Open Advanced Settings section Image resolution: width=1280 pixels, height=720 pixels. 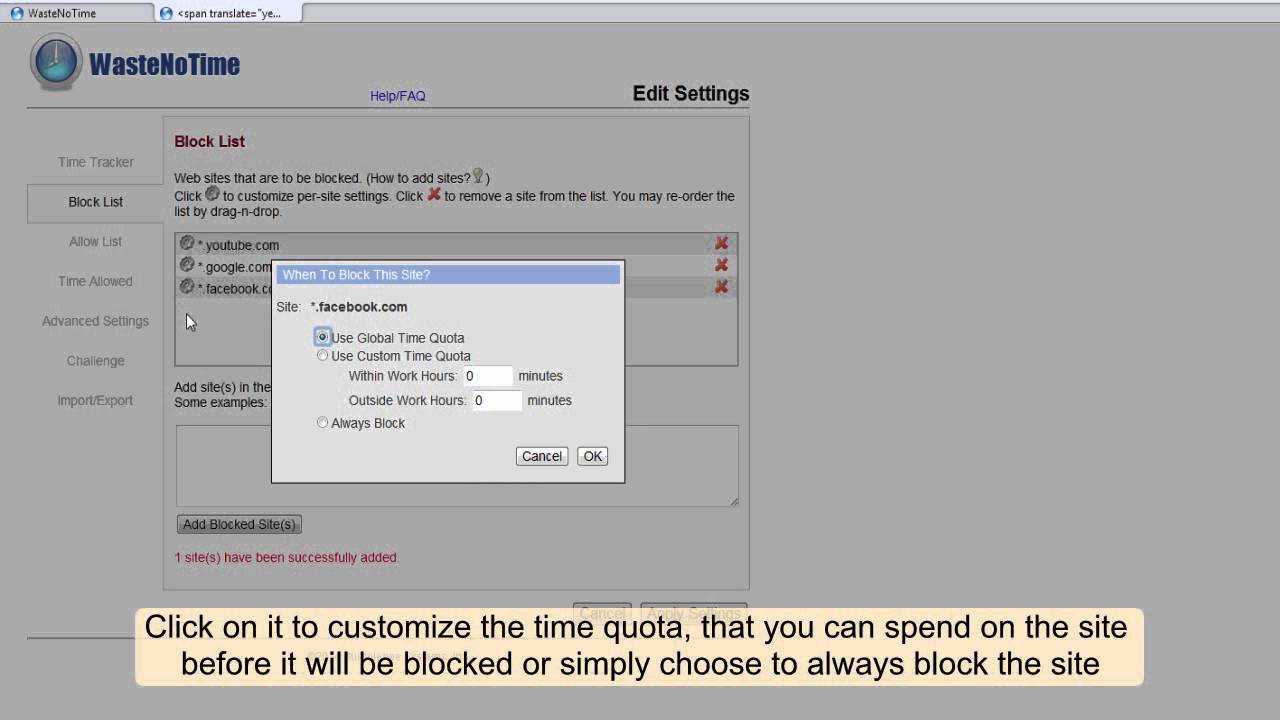pos(95,321)
